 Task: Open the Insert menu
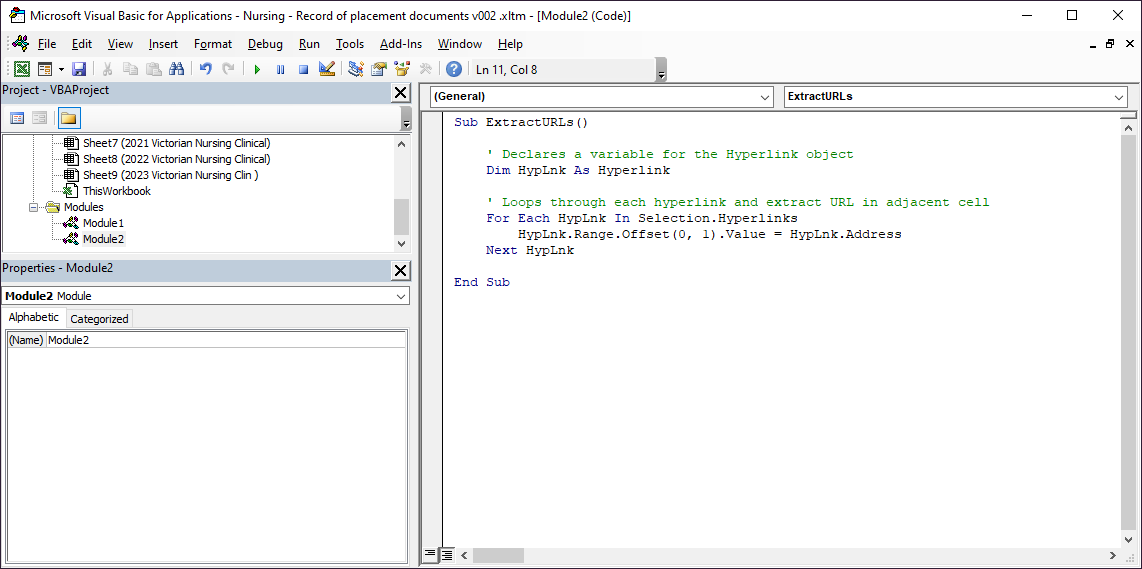tap(163, 44)
